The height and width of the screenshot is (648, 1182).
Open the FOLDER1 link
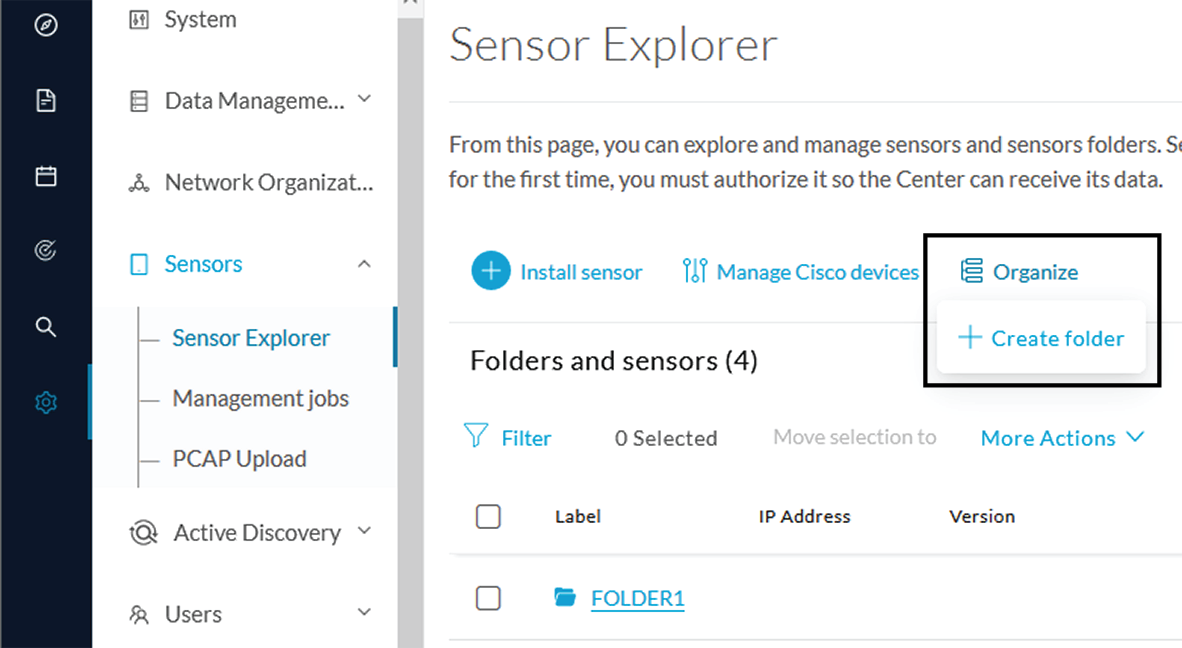click(x=638, y=598)
